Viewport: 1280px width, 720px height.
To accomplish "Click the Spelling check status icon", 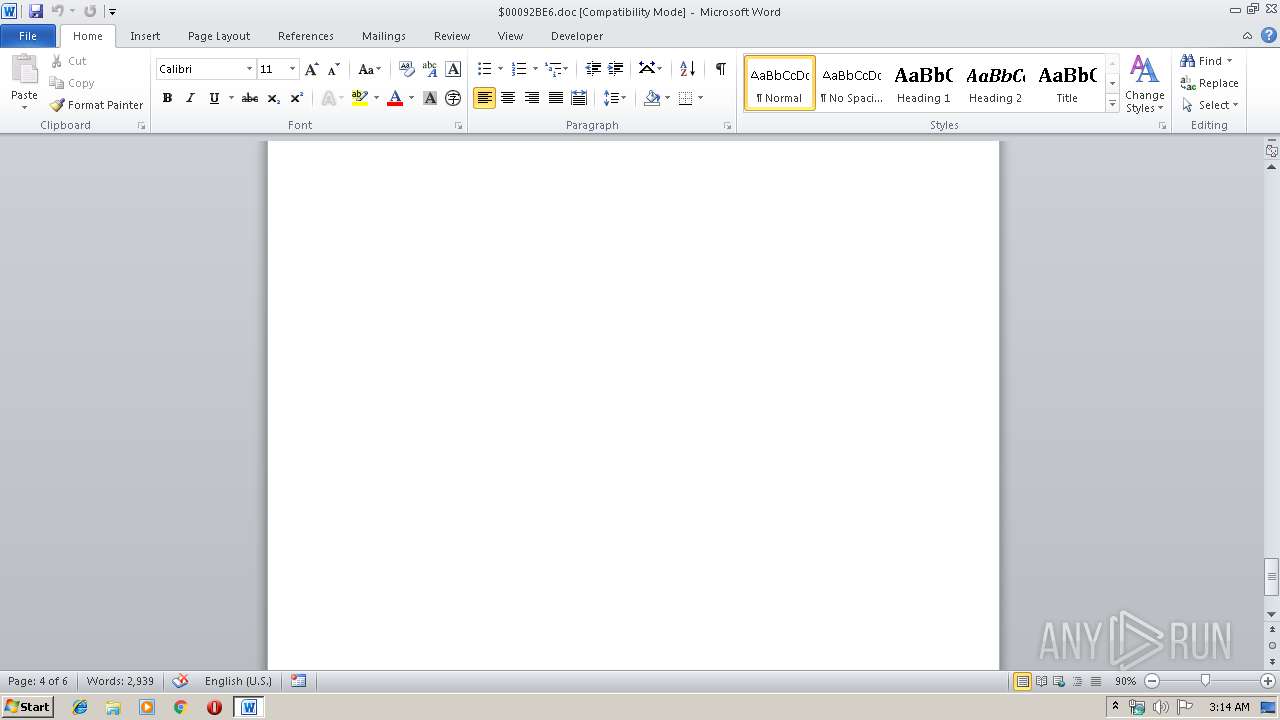I will coord(180,681).
